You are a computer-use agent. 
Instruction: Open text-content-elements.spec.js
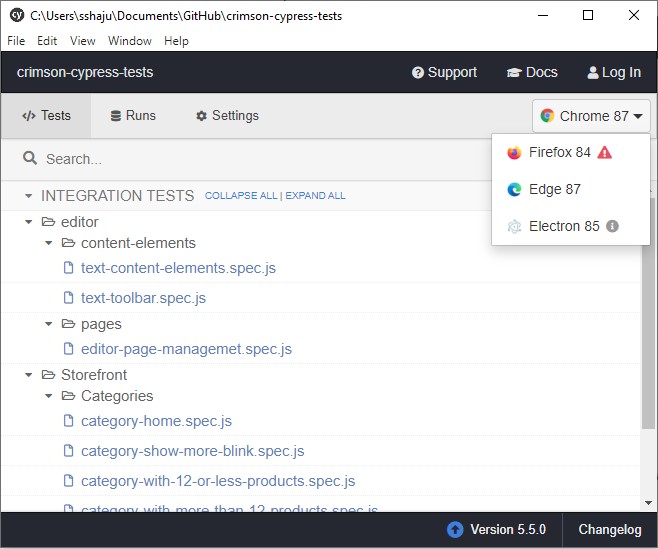tap(178, 268)
